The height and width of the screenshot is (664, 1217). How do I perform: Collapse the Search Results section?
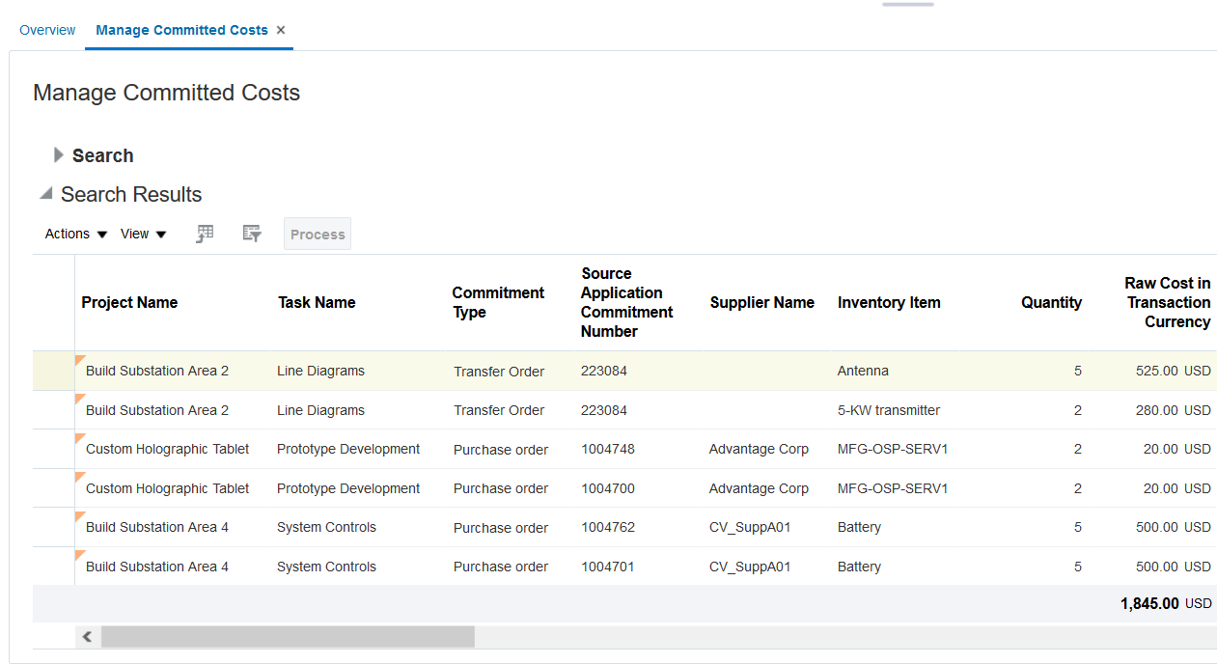point(46,194)
